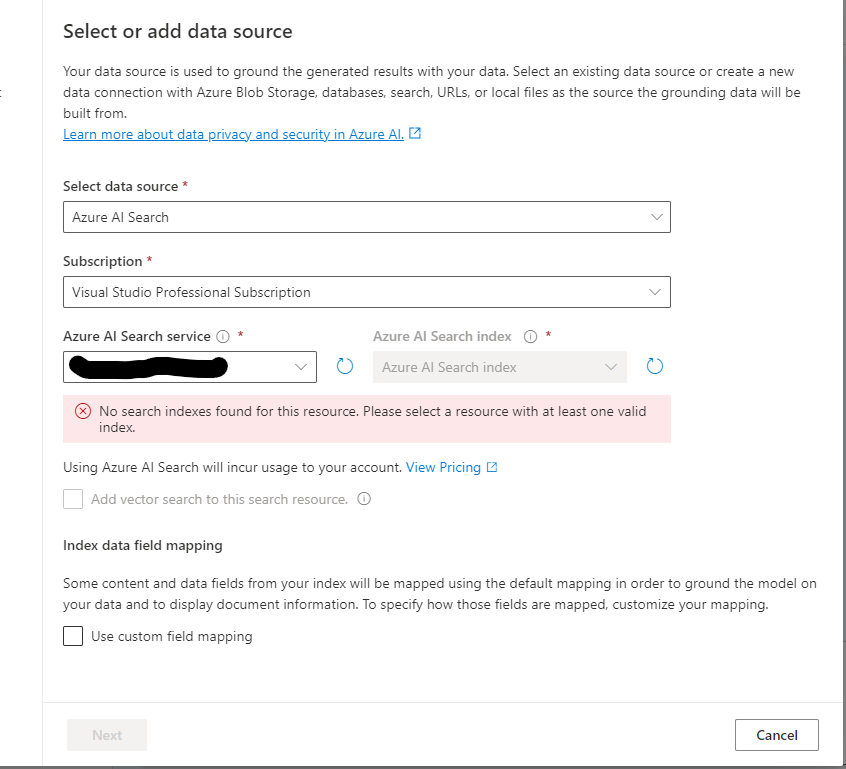Enable Use custom field mapping checkbox
Screen dimensions: 846x769
click(73, 636)
